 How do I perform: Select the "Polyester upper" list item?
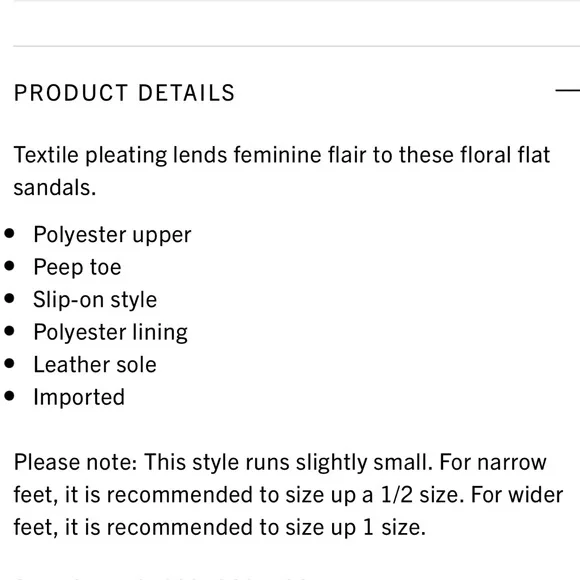[112, 235]
